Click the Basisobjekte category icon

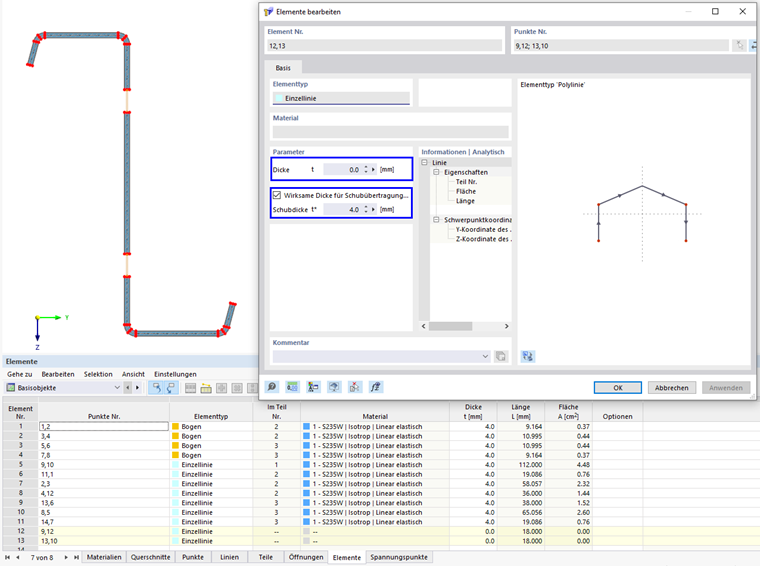pos(11,388)
